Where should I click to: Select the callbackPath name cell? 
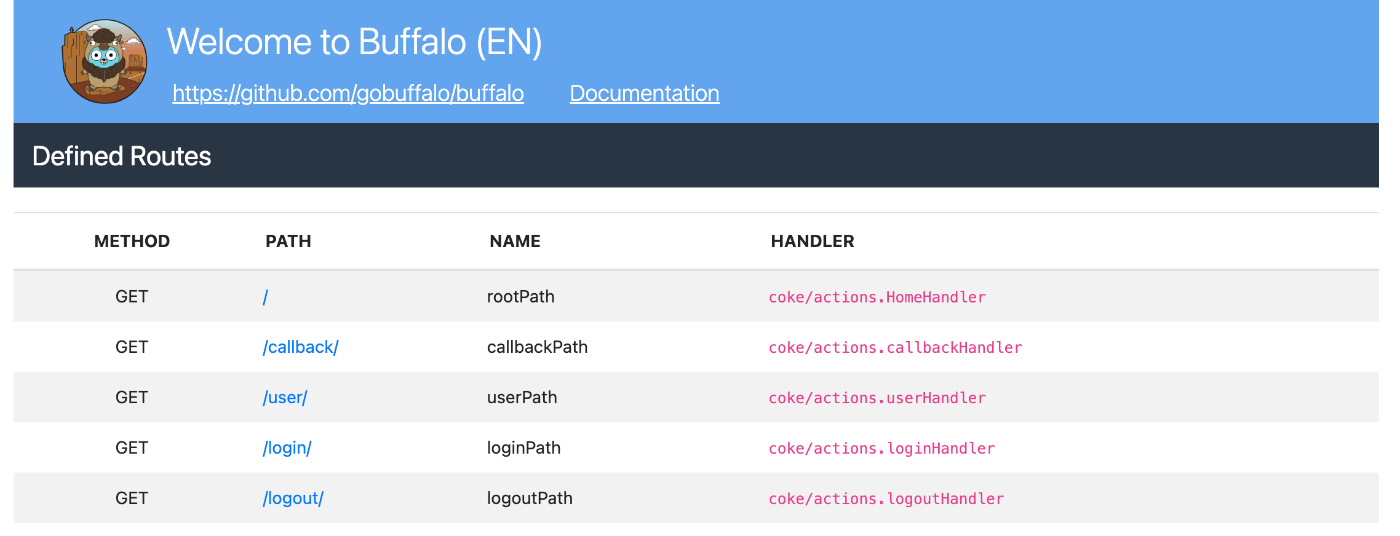537,347
